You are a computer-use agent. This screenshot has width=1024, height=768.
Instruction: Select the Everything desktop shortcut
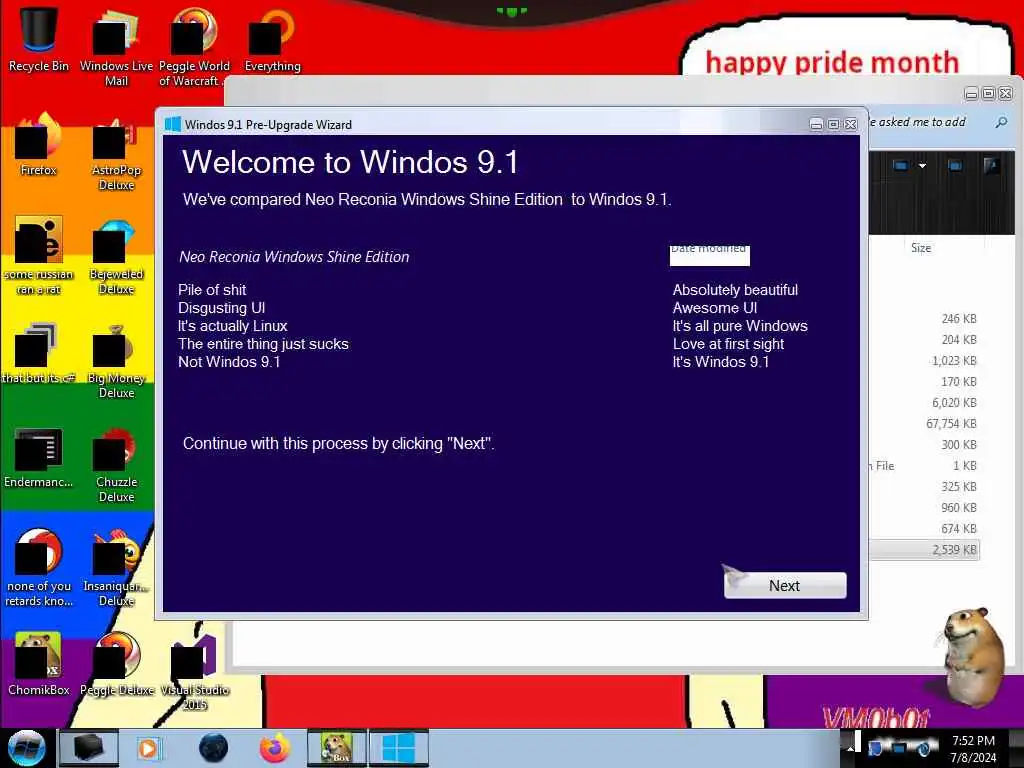[x=272, y=39]
